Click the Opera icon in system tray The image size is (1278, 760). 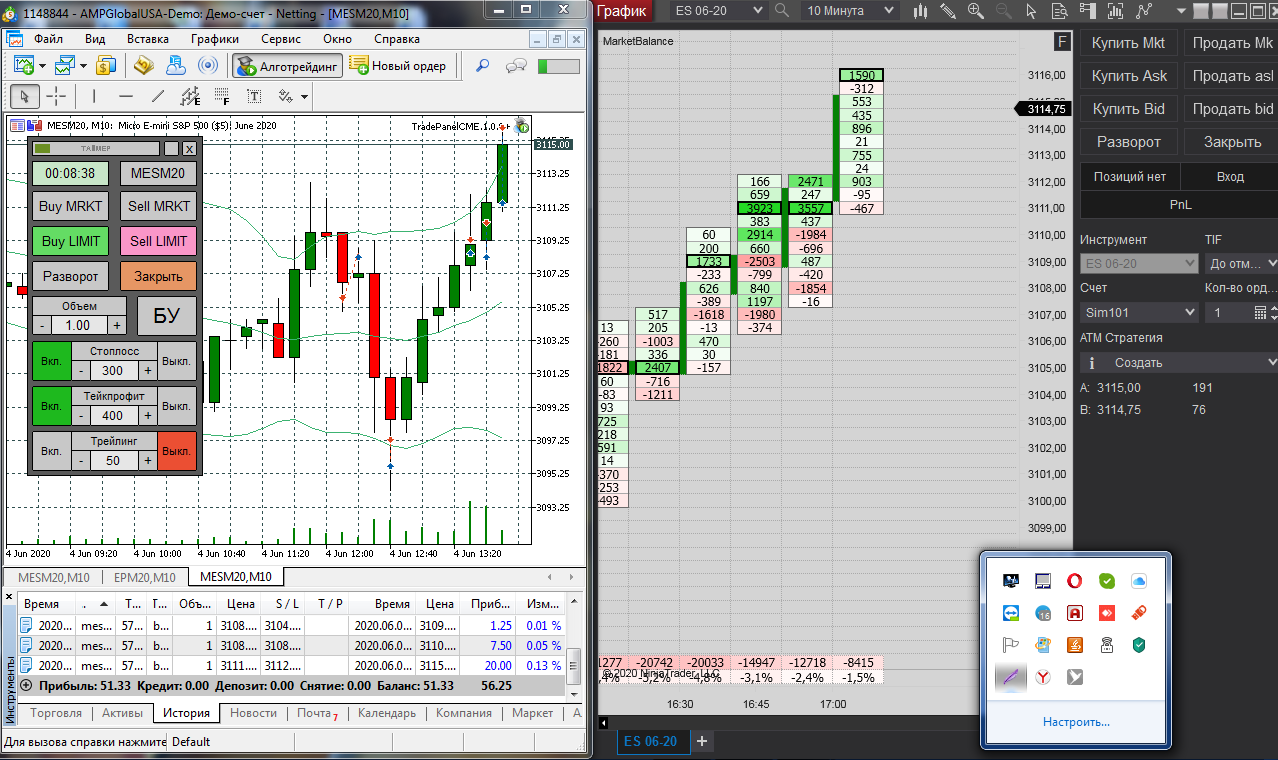click(x=1074, y=580)
